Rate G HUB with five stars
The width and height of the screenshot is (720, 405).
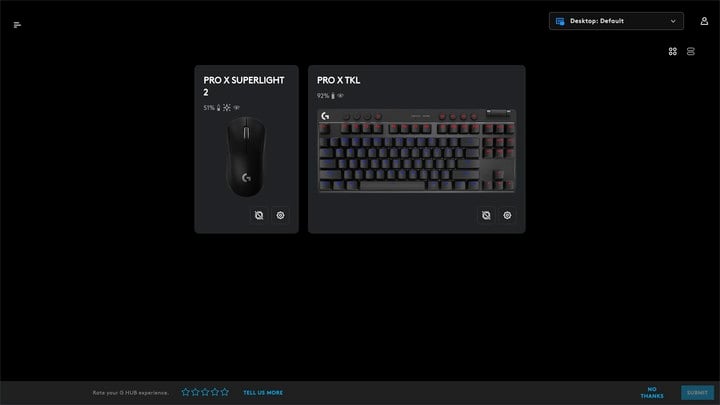point(225,392)
